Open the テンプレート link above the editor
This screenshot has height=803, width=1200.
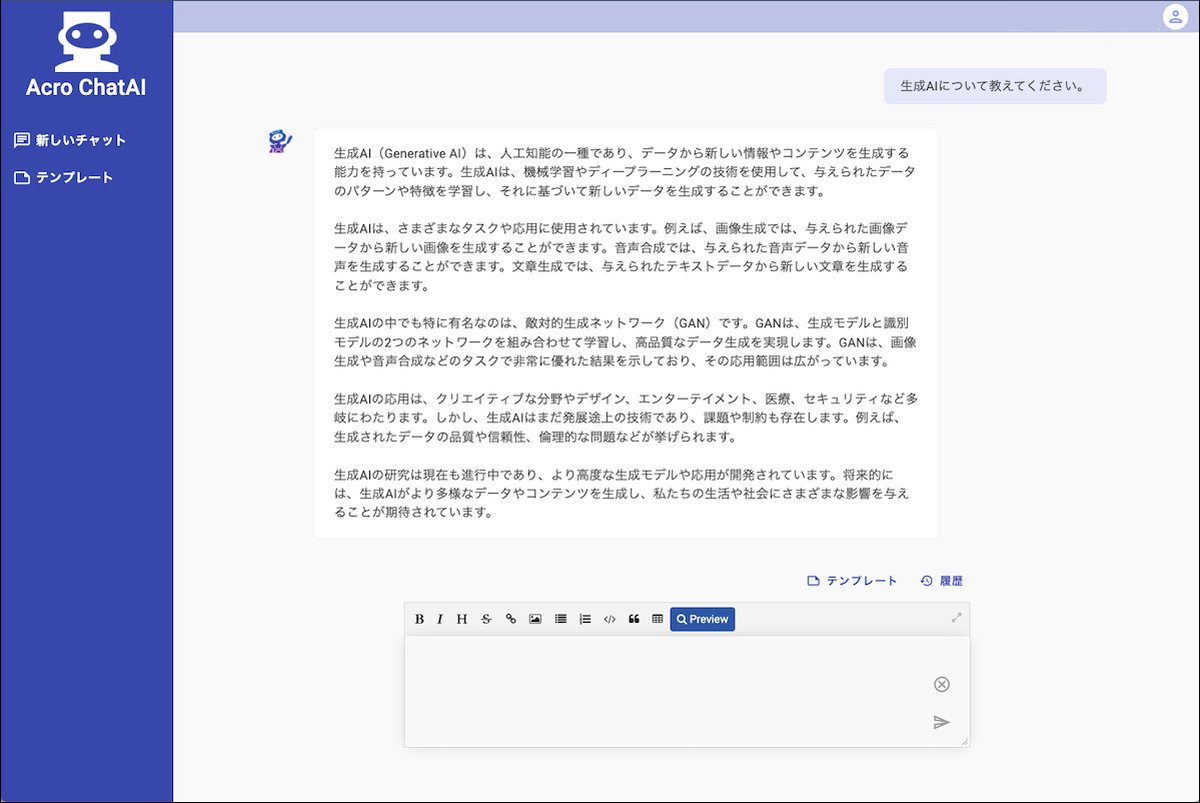(x=852, y=580)
